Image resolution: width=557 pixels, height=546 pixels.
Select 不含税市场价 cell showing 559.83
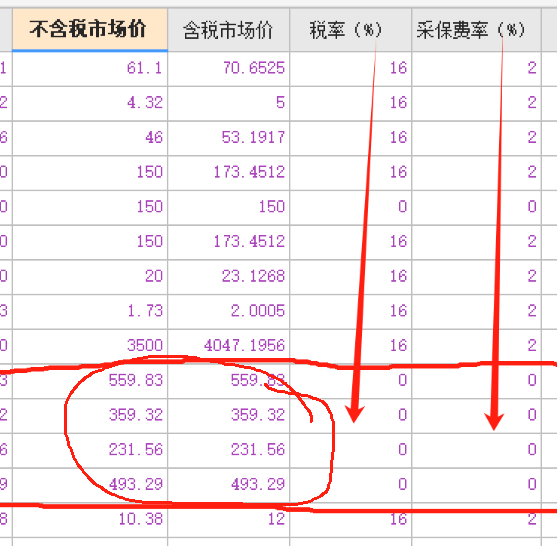[90, 380]
